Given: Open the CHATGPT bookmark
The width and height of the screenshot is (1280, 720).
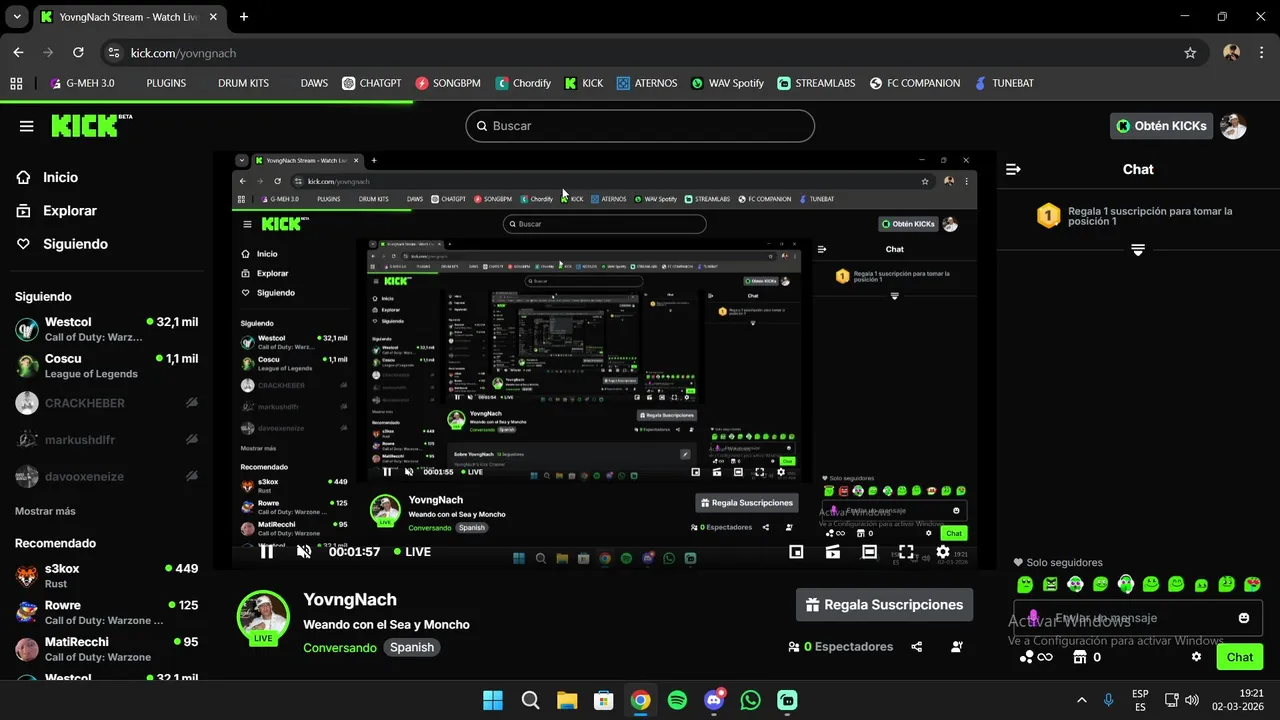Looking at the screenshot, I should (x=374, y=83).
